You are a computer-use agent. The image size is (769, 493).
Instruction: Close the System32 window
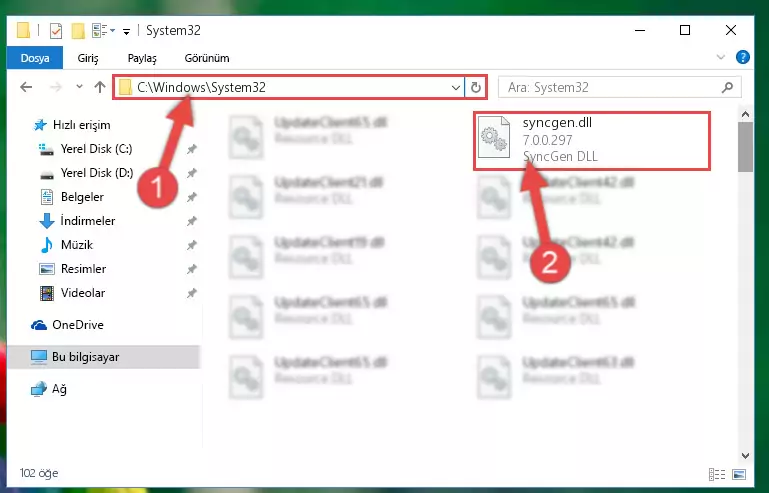730,30
